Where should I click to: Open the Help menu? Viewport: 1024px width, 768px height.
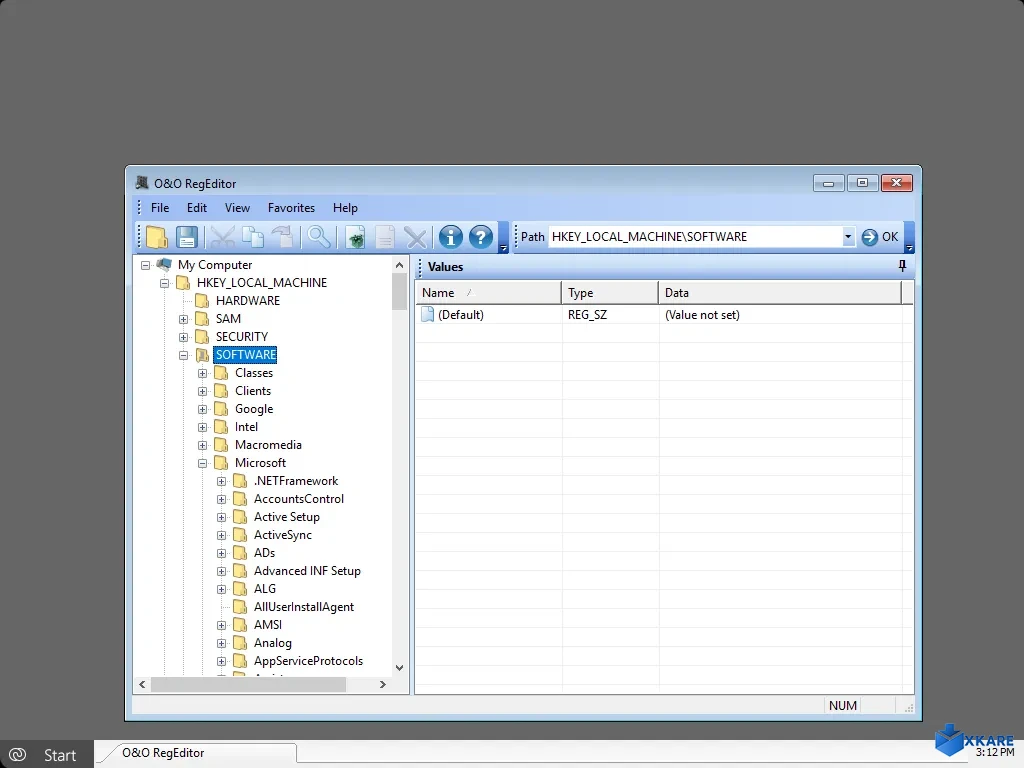(345, 208)
